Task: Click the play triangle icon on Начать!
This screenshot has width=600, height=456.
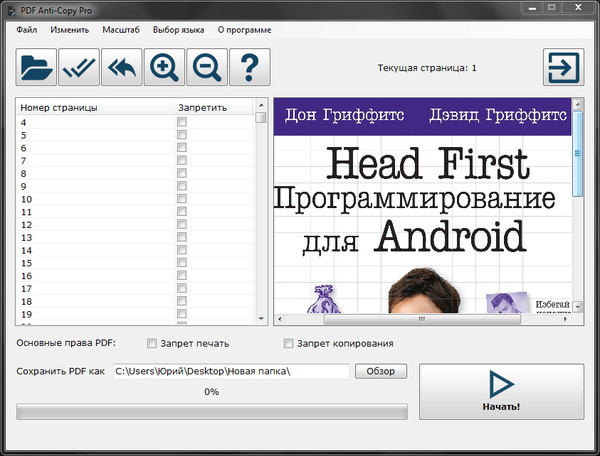Action: click(501, 385)
